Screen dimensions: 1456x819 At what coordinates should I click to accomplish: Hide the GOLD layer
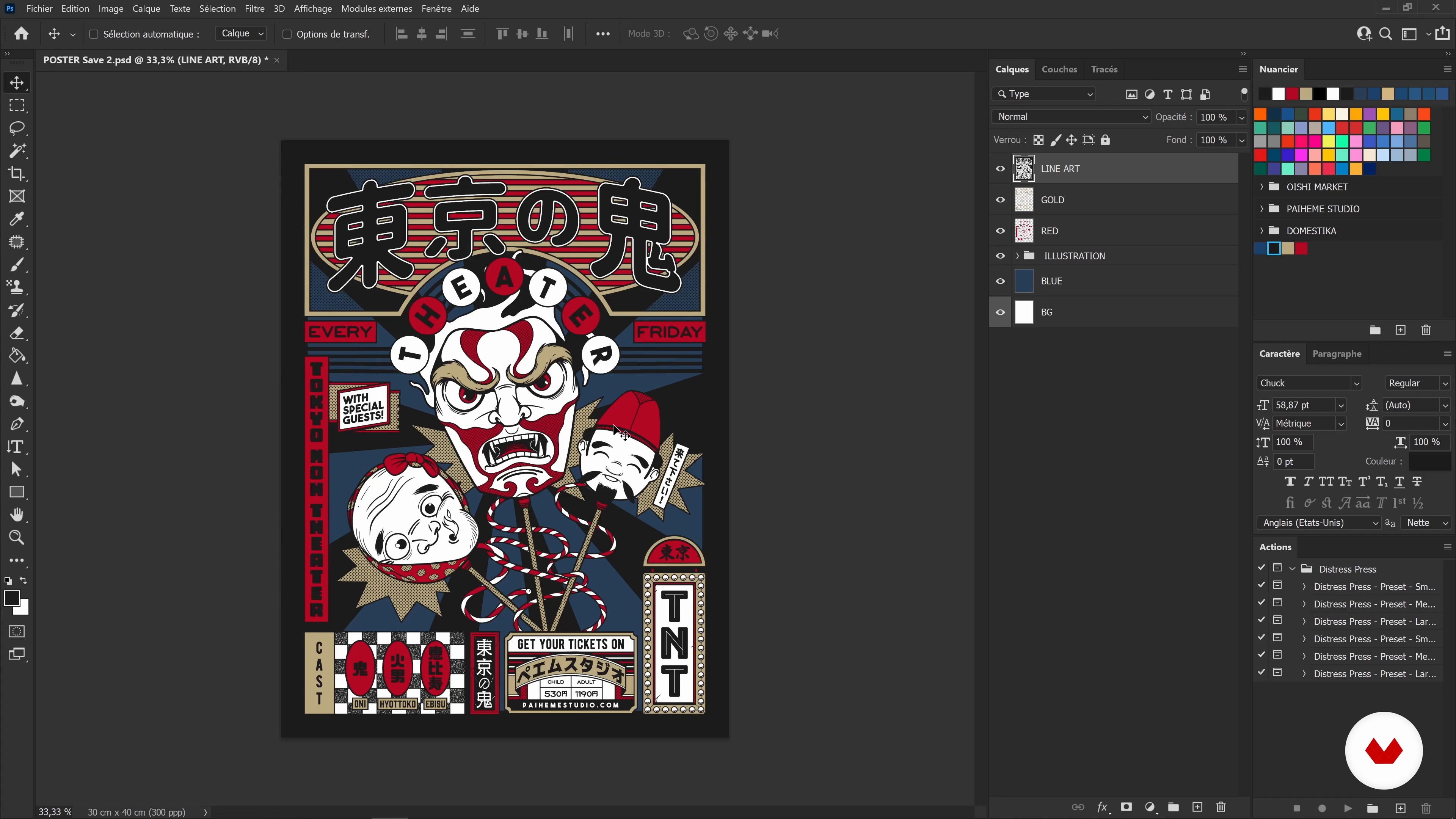[x=1001, y=199]
